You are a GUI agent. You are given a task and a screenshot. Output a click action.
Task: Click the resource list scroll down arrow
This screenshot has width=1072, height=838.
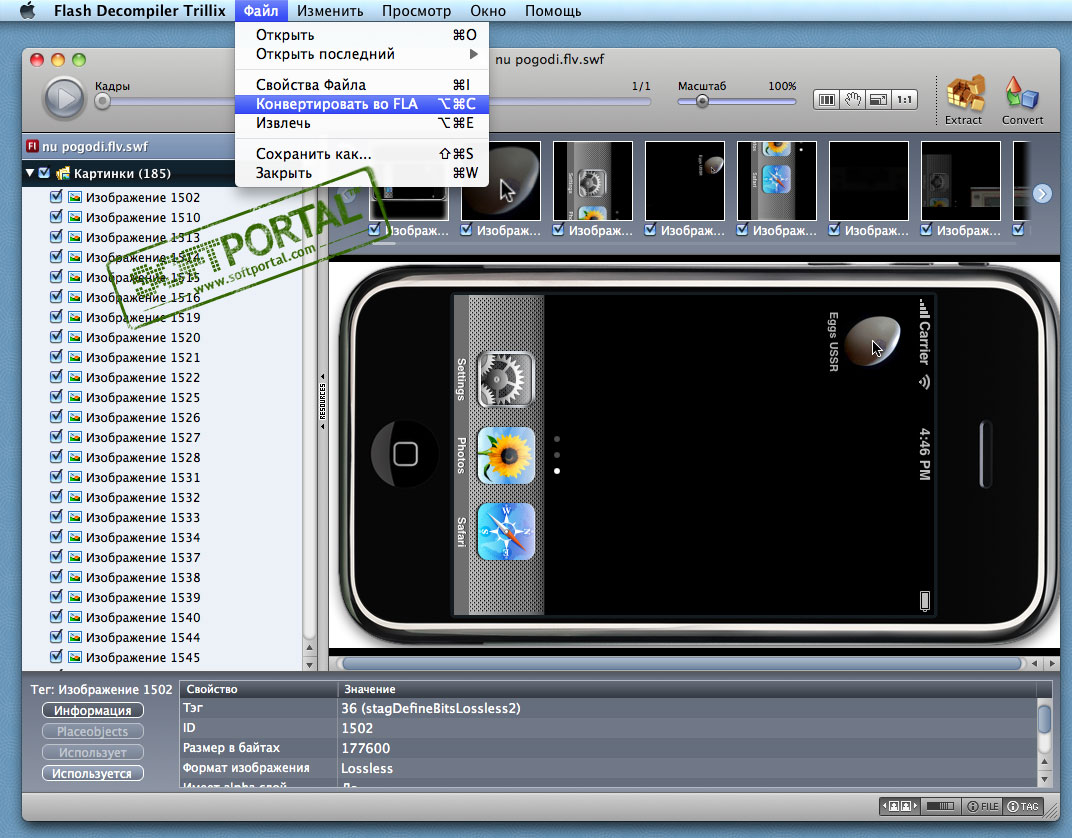point(310,664)
